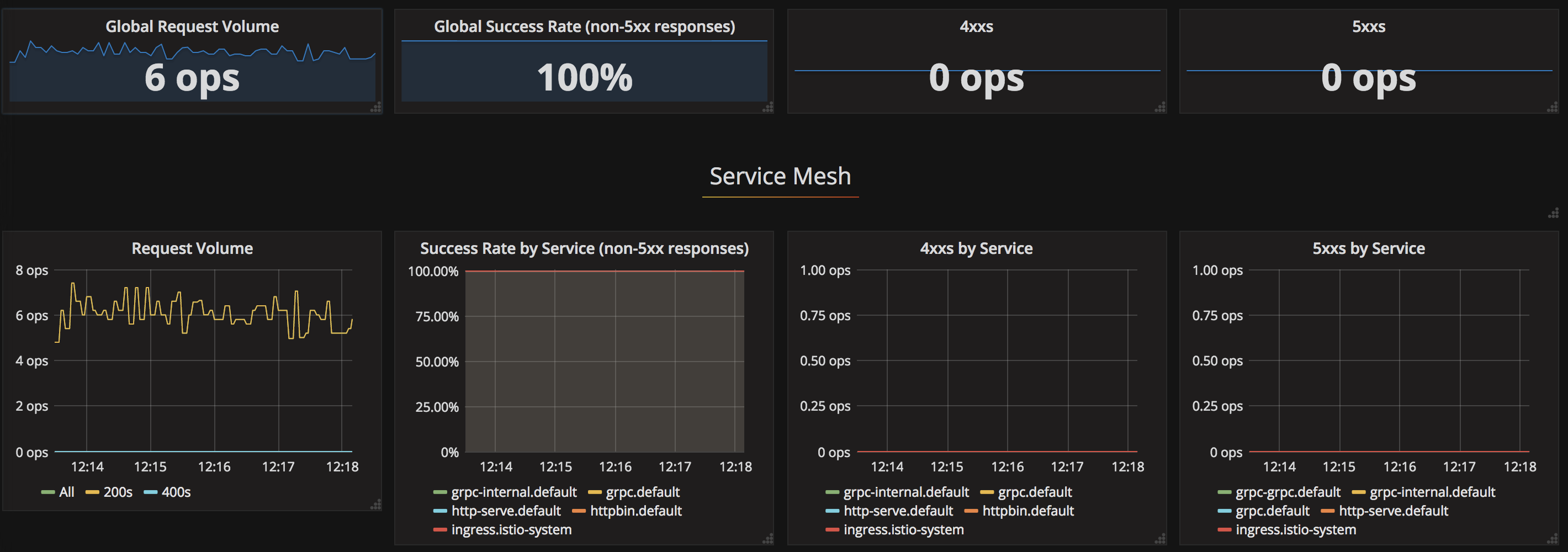Open the Global Success Rate panel title menu
The height and width of the screenshot is (552, 1568).
[584, 26]
